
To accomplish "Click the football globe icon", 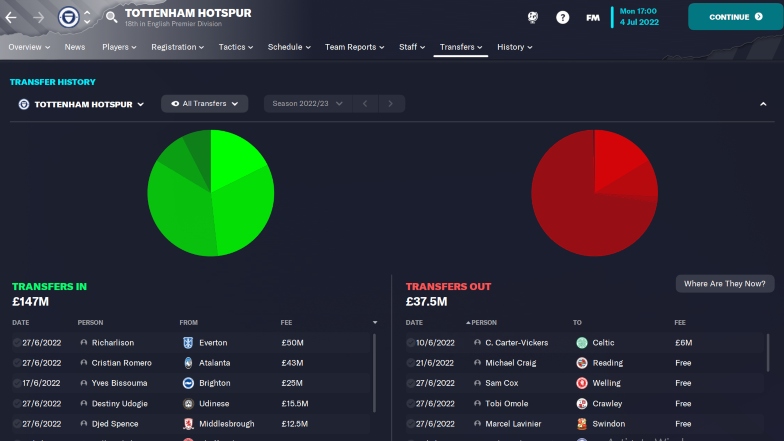I will (x=533, y=18).
